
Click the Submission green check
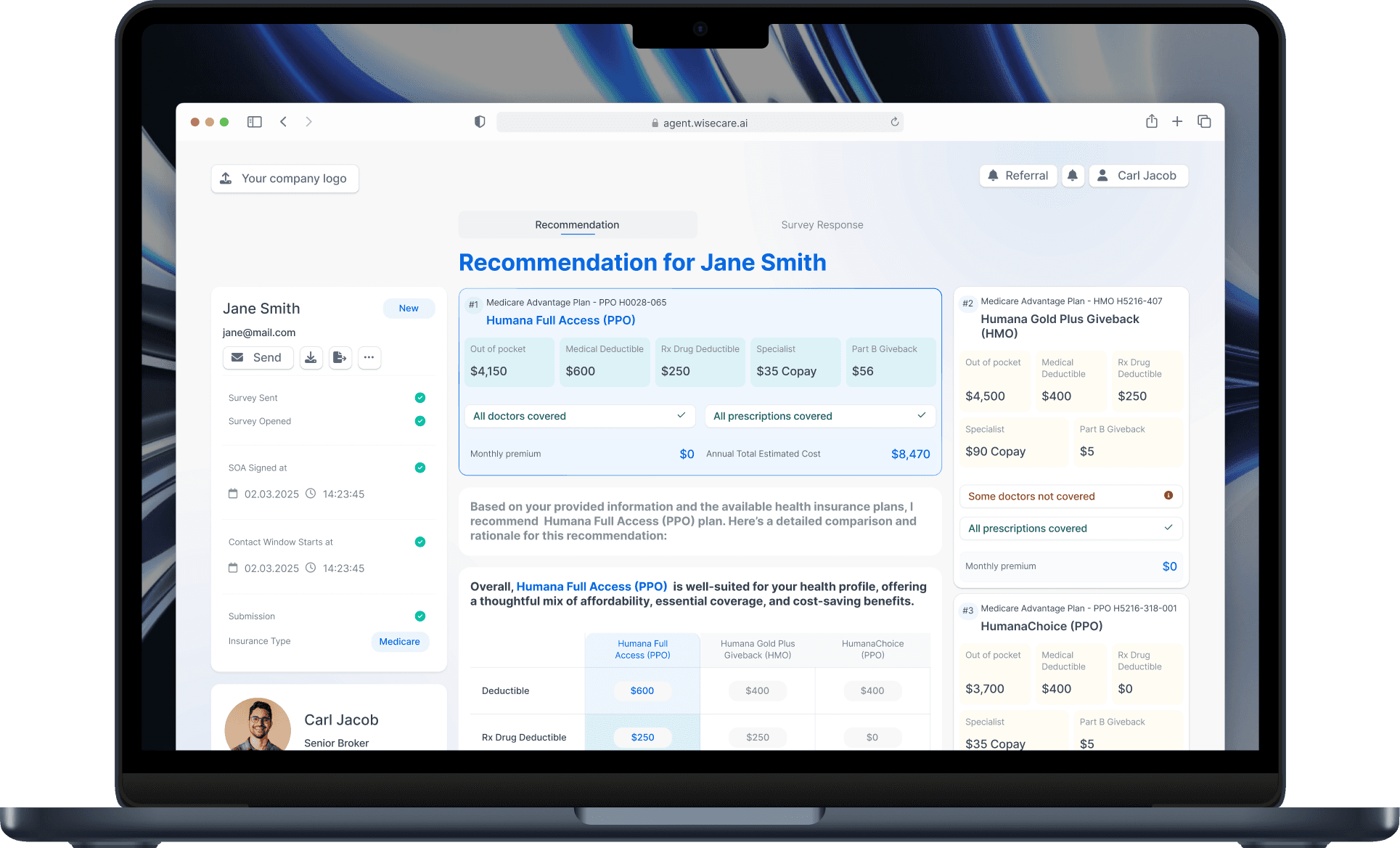(419, 616)
